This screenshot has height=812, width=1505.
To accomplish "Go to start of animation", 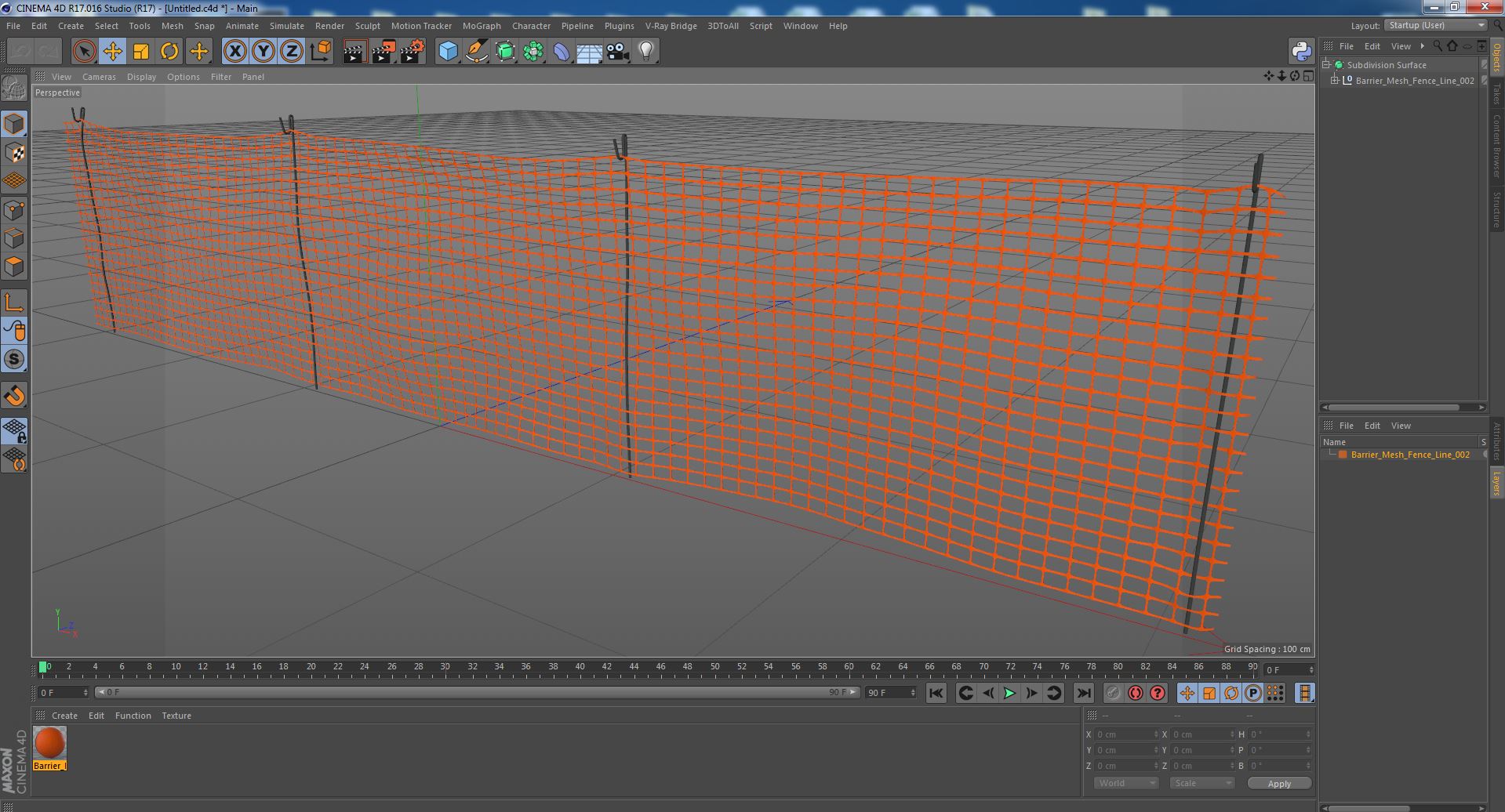I will [x=936, y=693].
